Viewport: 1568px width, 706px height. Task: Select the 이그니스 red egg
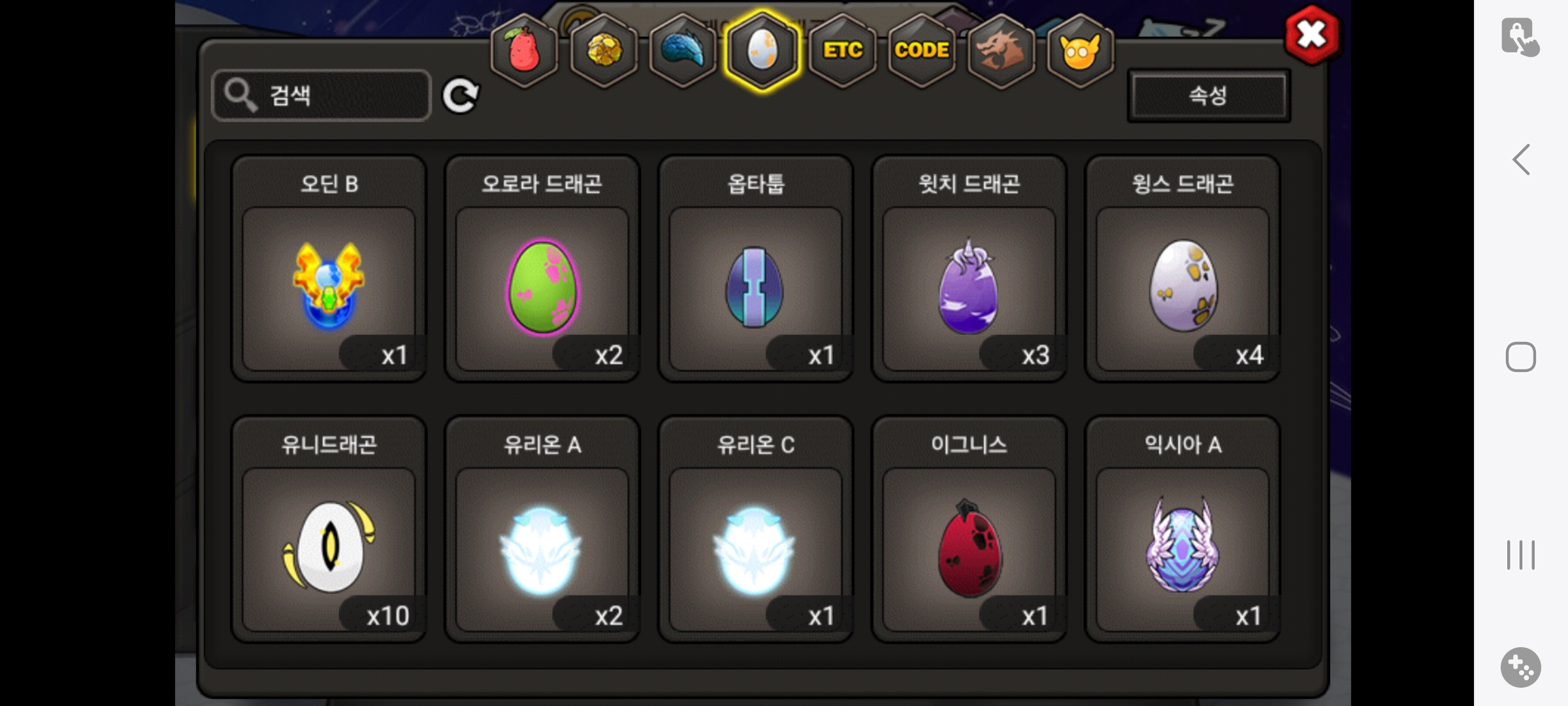pyautogui.click(x=969, y=529)
